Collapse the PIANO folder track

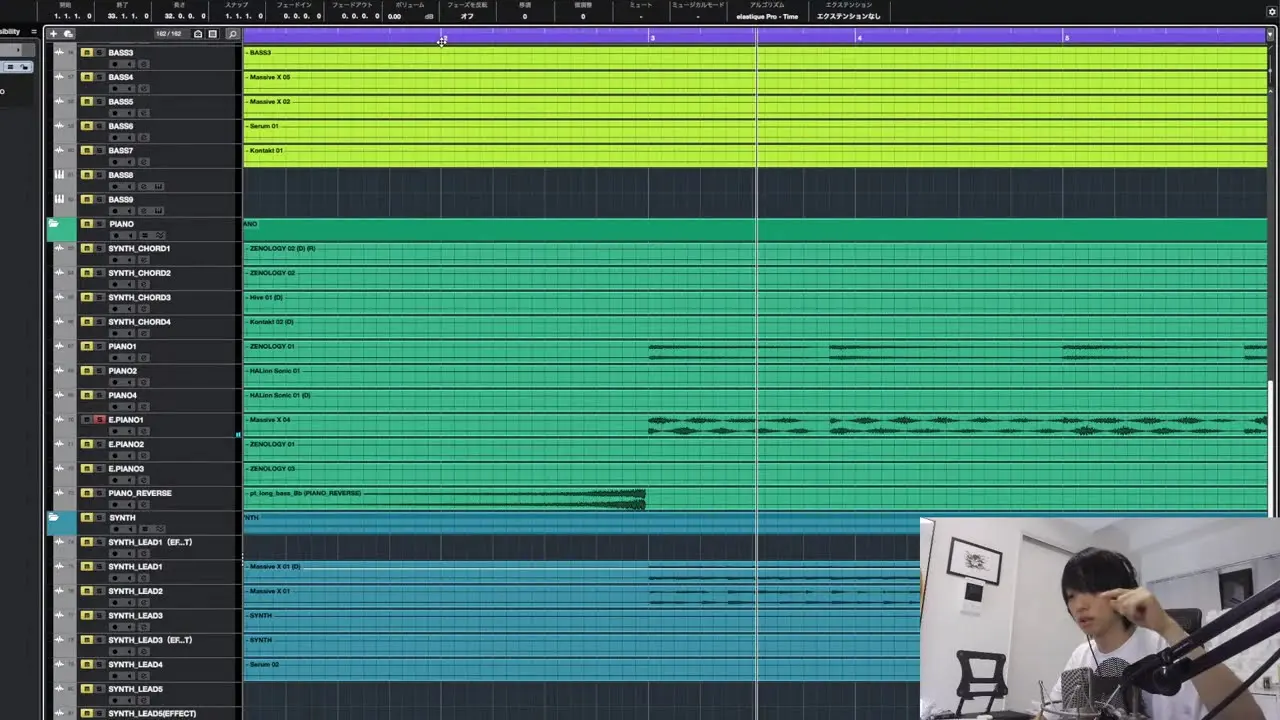tap(53, 224)
